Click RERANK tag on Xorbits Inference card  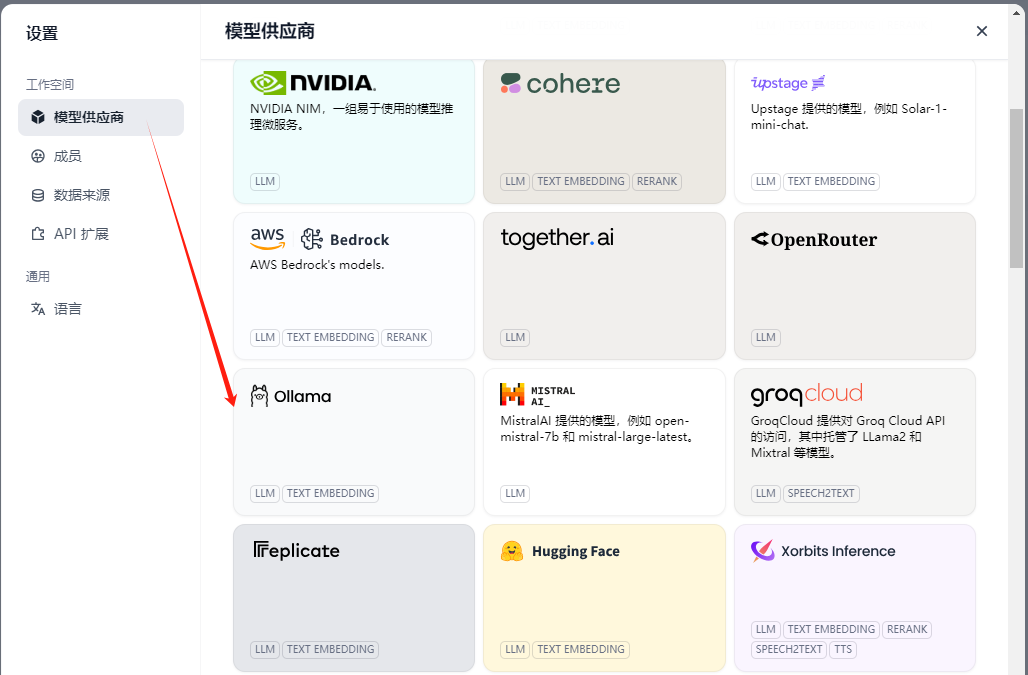point(907,629)
